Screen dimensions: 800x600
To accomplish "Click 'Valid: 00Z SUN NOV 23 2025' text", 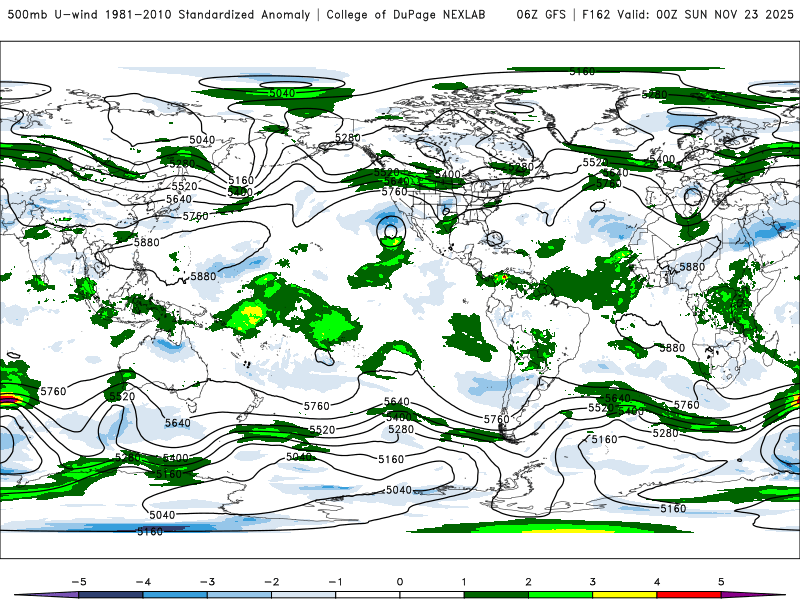I will pyautogui.click(x=706, y=14).
